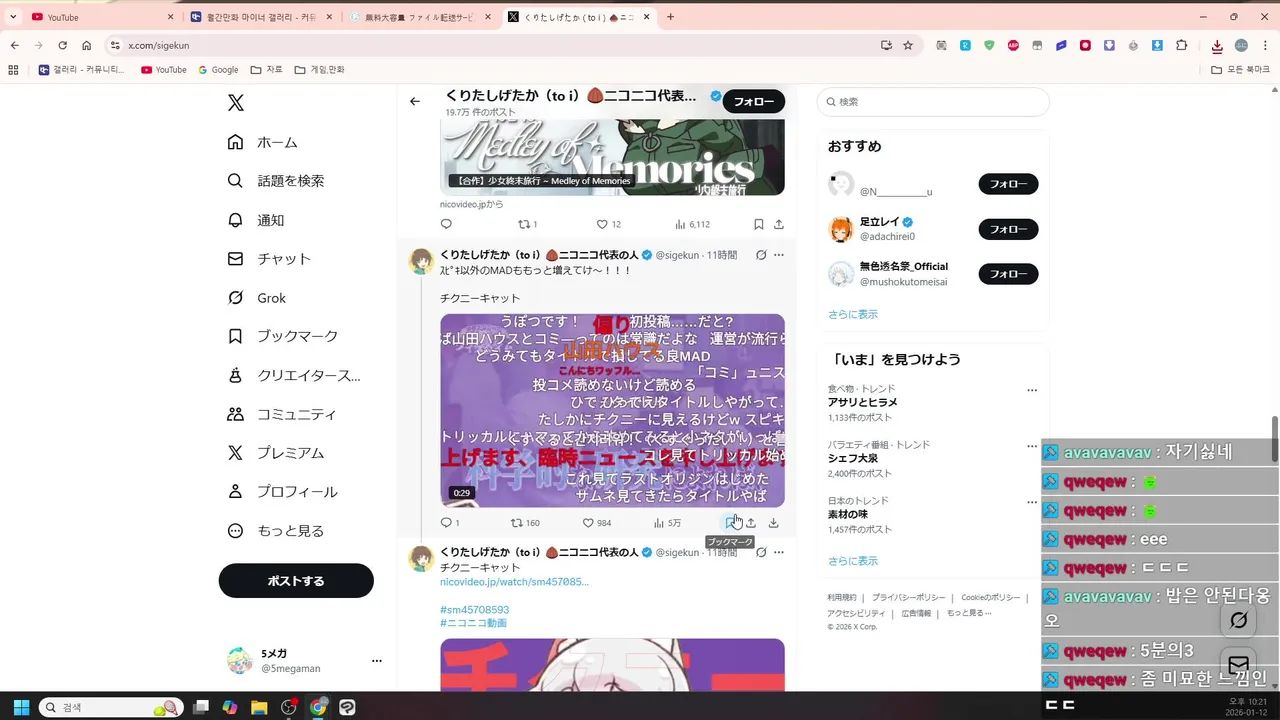Viewport: 1280px width, 720px height.
Task: Open Grok in the sidebar
Action: click(257, 298)
